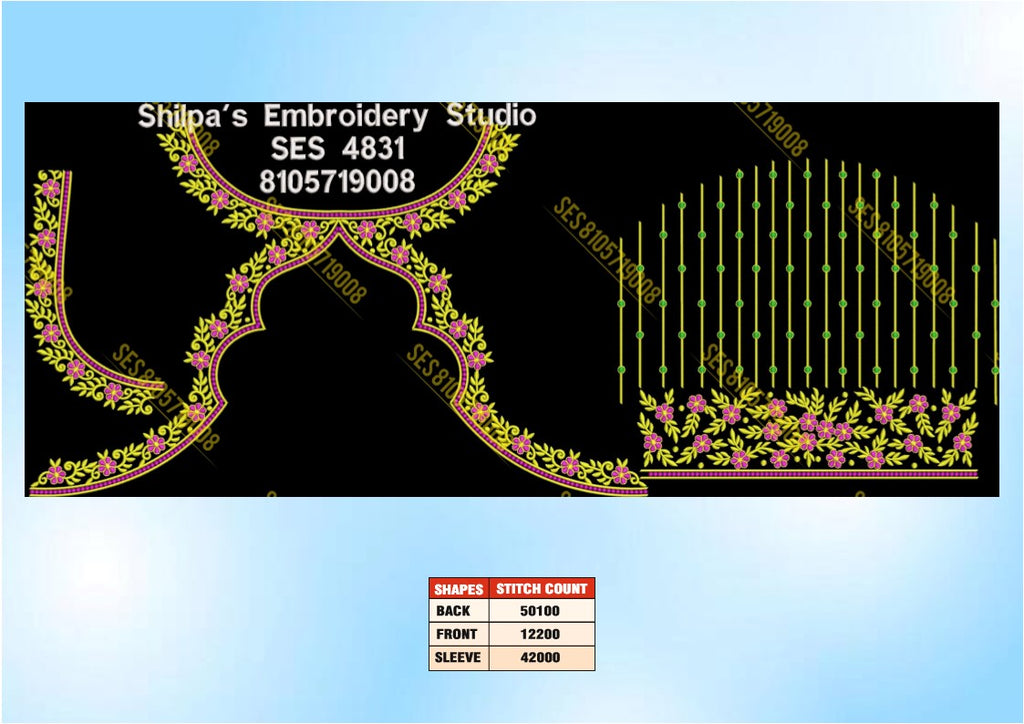1024x724 pixels.
Task: Click the stitch count value 42000
Action: (x=541, y=657)
